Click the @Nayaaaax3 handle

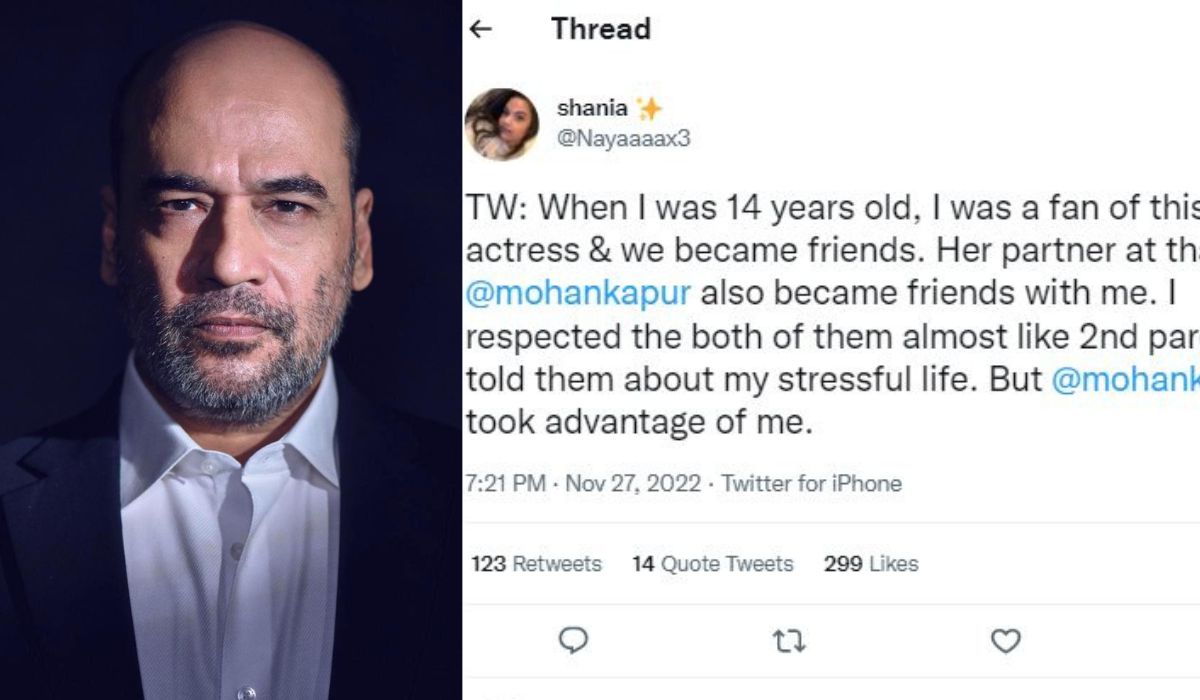[x=623, y=139]
